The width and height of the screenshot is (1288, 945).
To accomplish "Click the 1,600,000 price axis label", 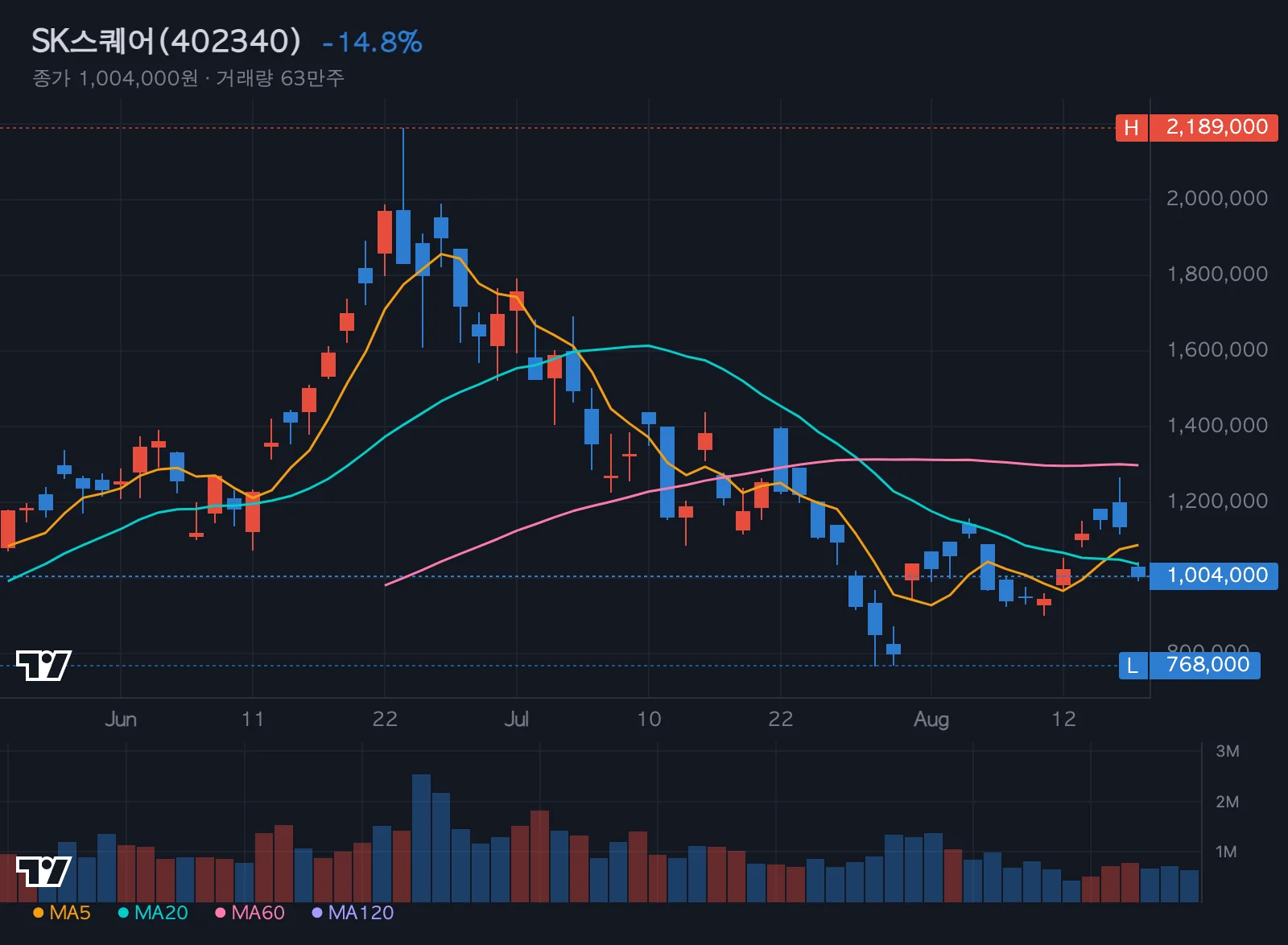I will coord(1217,350).
